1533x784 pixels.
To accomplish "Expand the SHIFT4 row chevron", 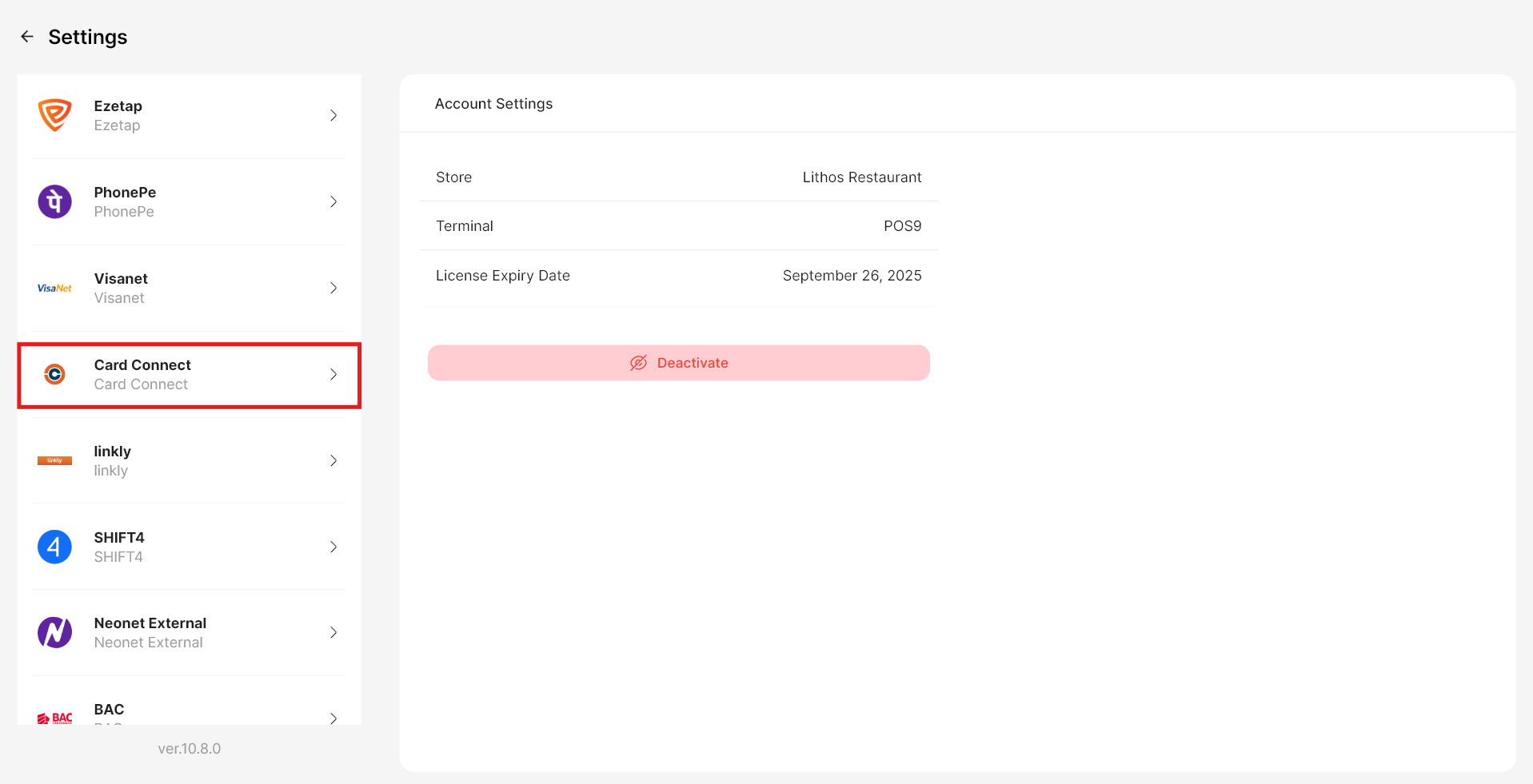I will (333, 547).
